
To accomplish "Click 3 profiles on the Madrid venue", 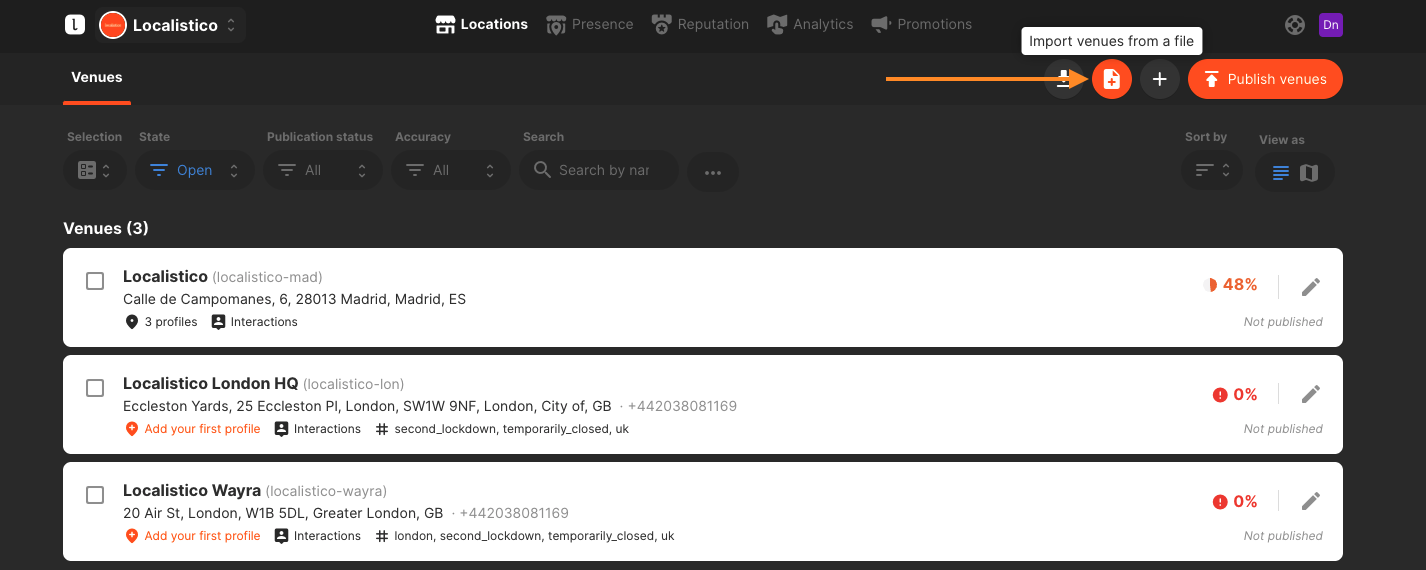I will [x=161, y=322].
